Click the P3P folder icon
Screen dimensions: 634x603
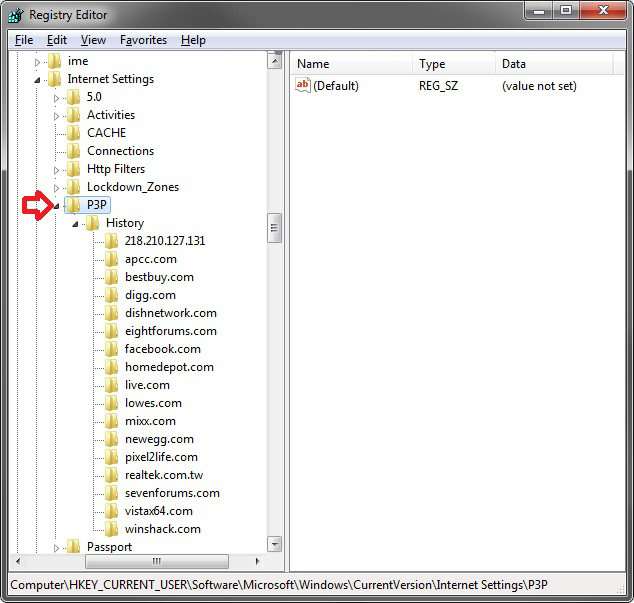coord(74,205)
